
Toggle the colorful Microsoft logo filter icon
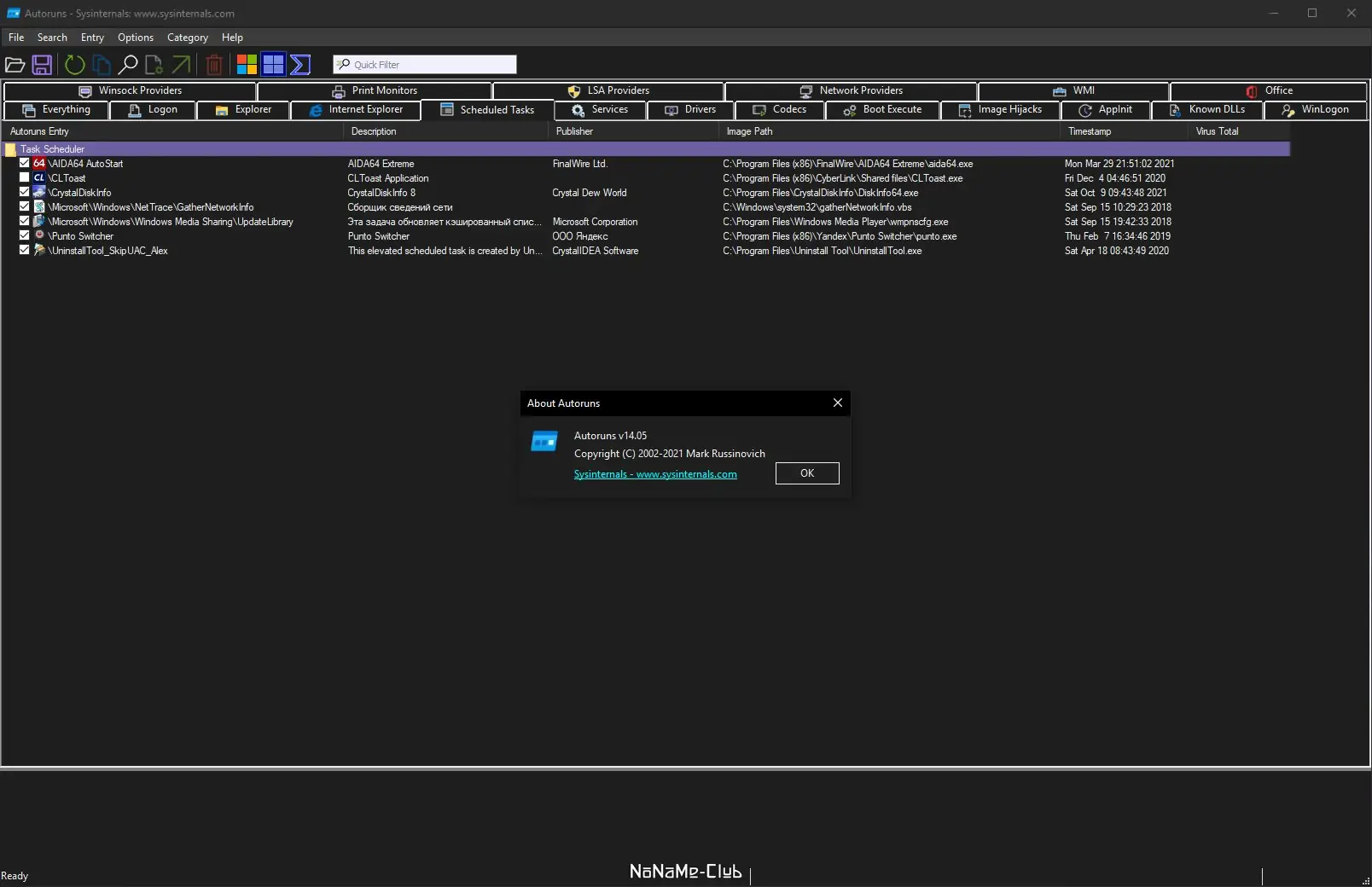click(x=247, y=65)
